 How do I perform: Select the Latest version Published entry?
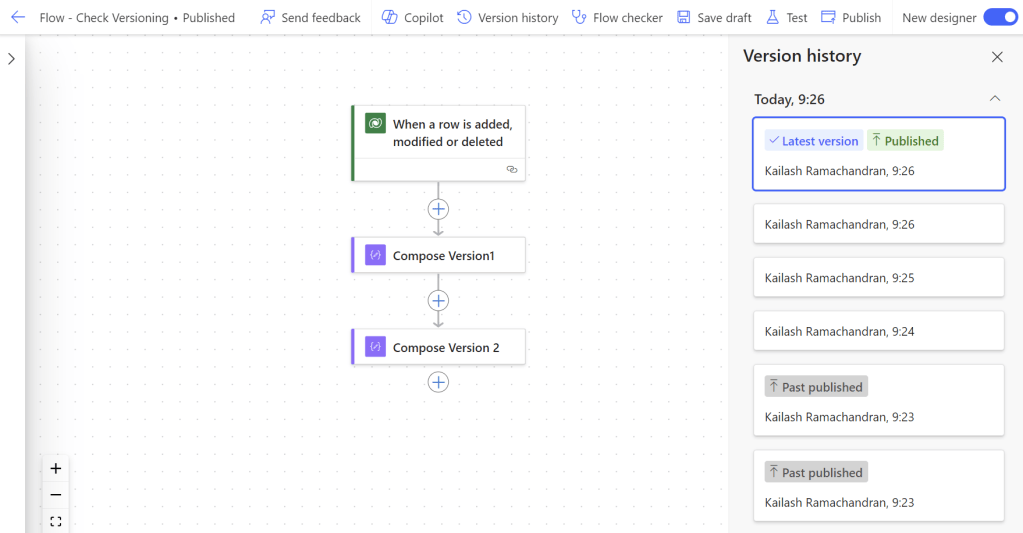point(878,154)
